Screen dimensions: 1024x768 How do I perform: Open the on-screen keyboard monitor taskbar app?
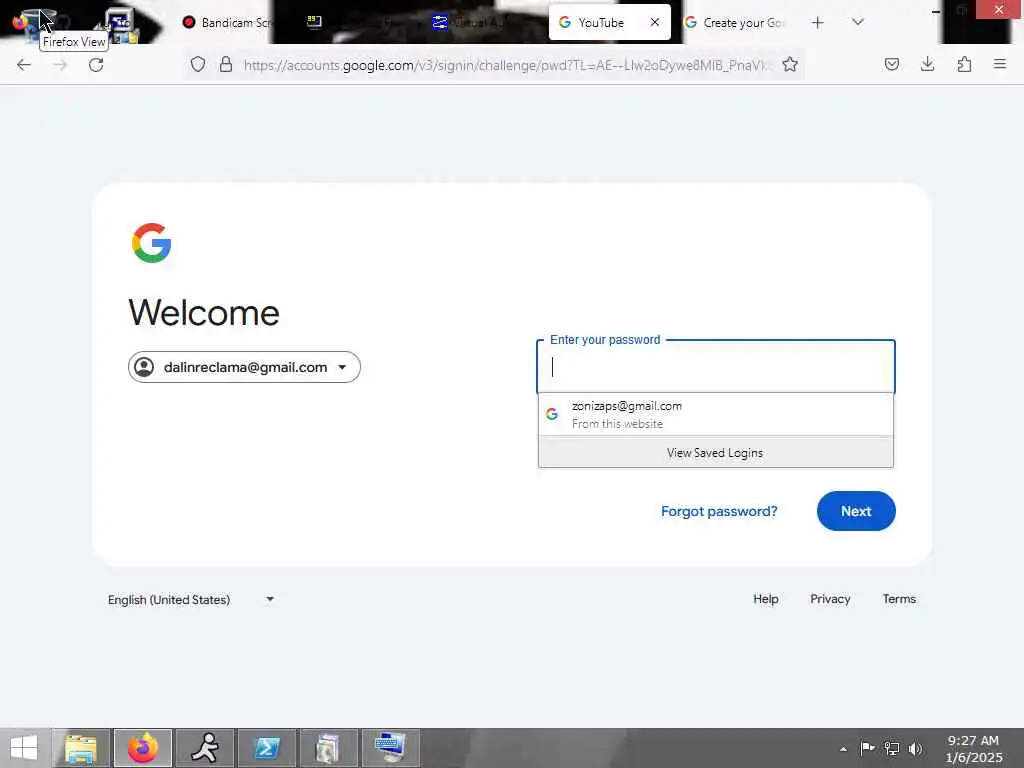pyautogui.click(x=390, y=748)
